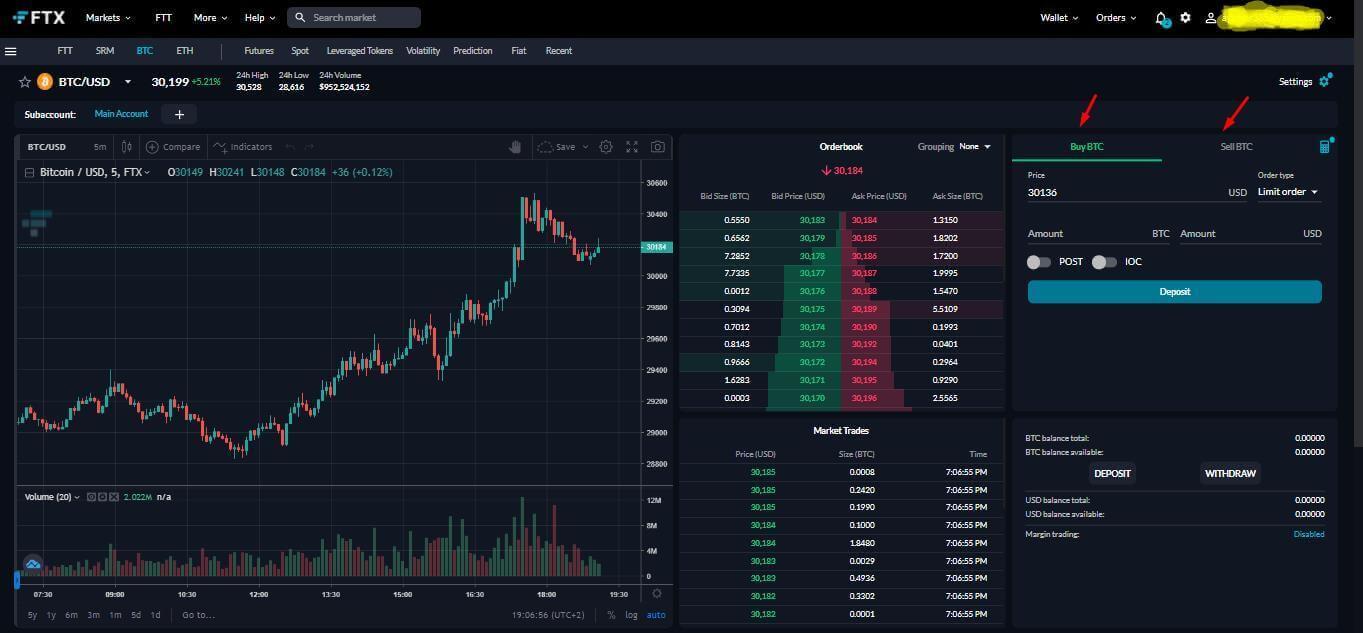
Task: Click the chart Save cloud button
Action: [x=556, y=147]
